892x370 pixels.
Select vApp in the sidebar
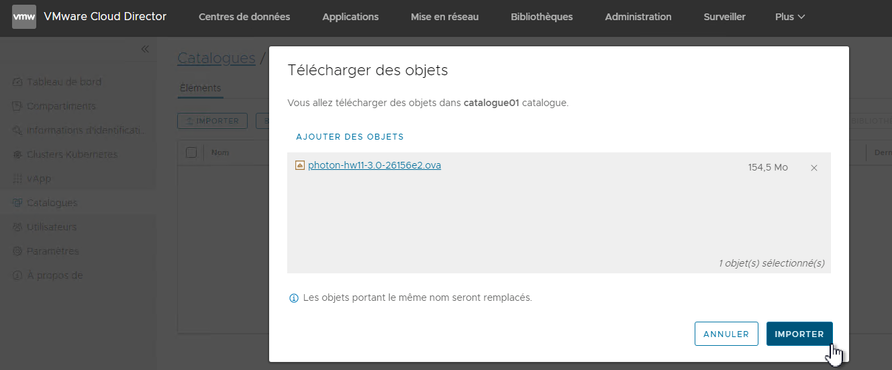[x=39, y=179]
